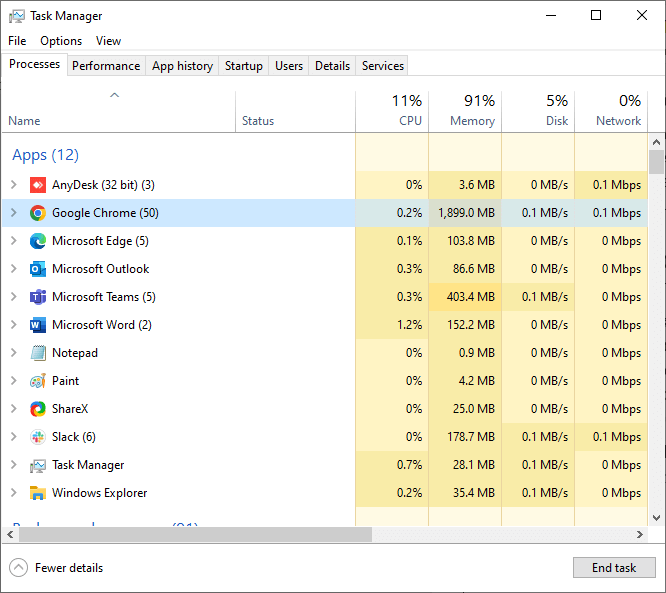
Task: Click the Microsoft Teams icon
Action: coord(38,297)
